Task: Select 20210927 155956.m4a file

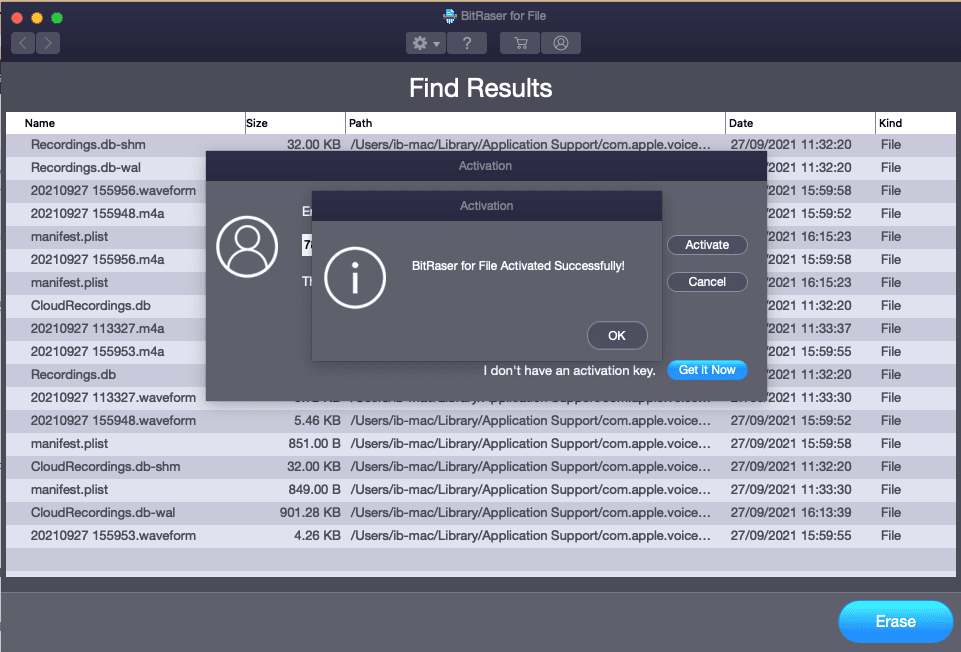Action: (x=97, y=259)
